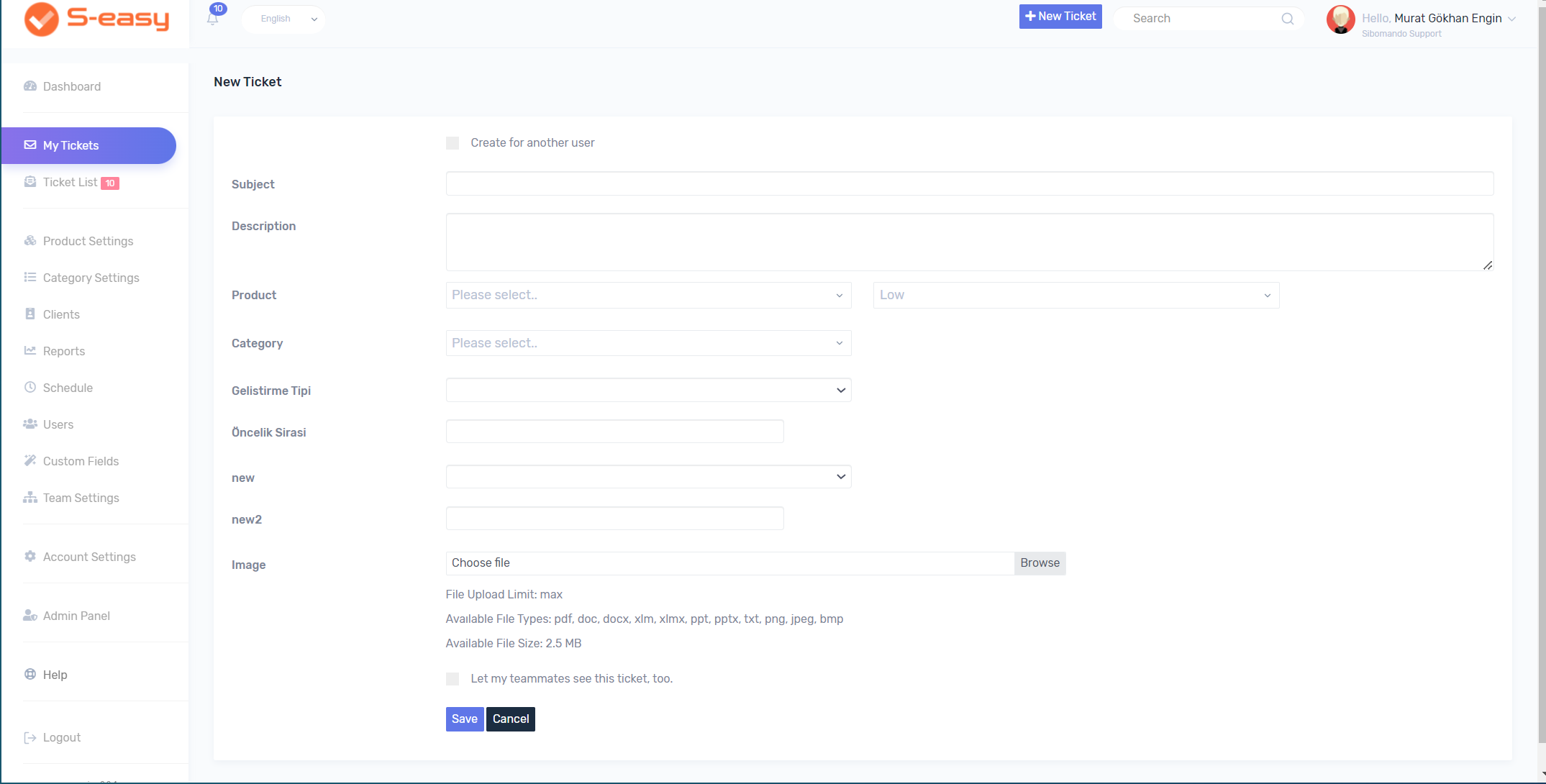Click the Schedule clock icon
This screenshot has width=1546, height=784.
tap(30, 388)
